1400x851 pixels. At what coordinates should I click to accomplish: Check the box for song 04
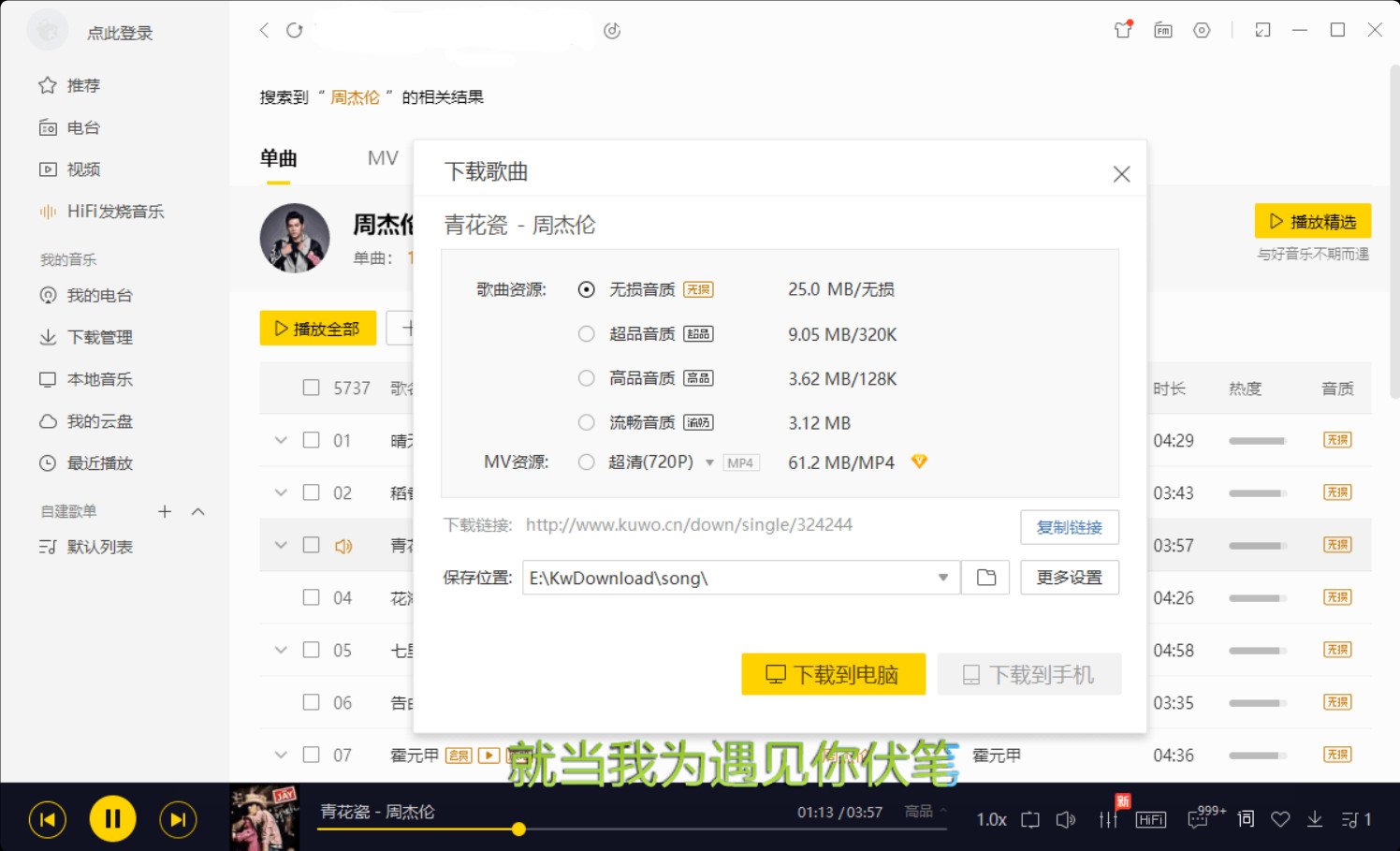(x=312, y=597)
